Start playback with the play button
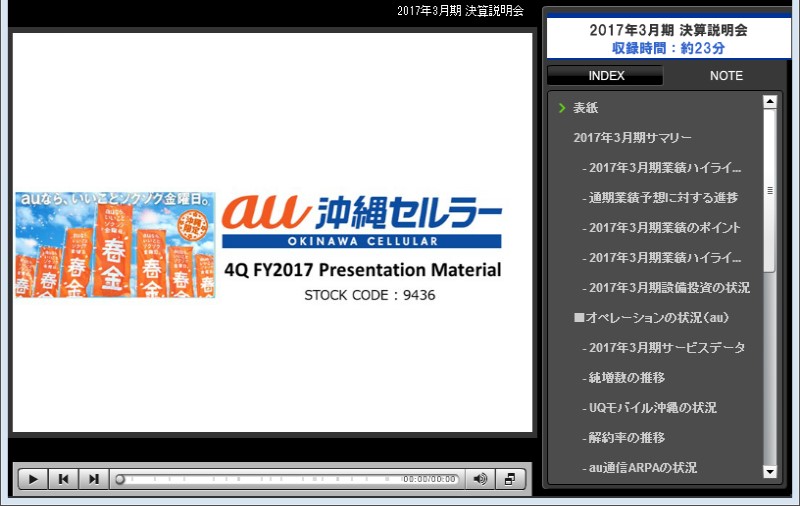This screenshot has height=506, width=800. tap(33, 479)
